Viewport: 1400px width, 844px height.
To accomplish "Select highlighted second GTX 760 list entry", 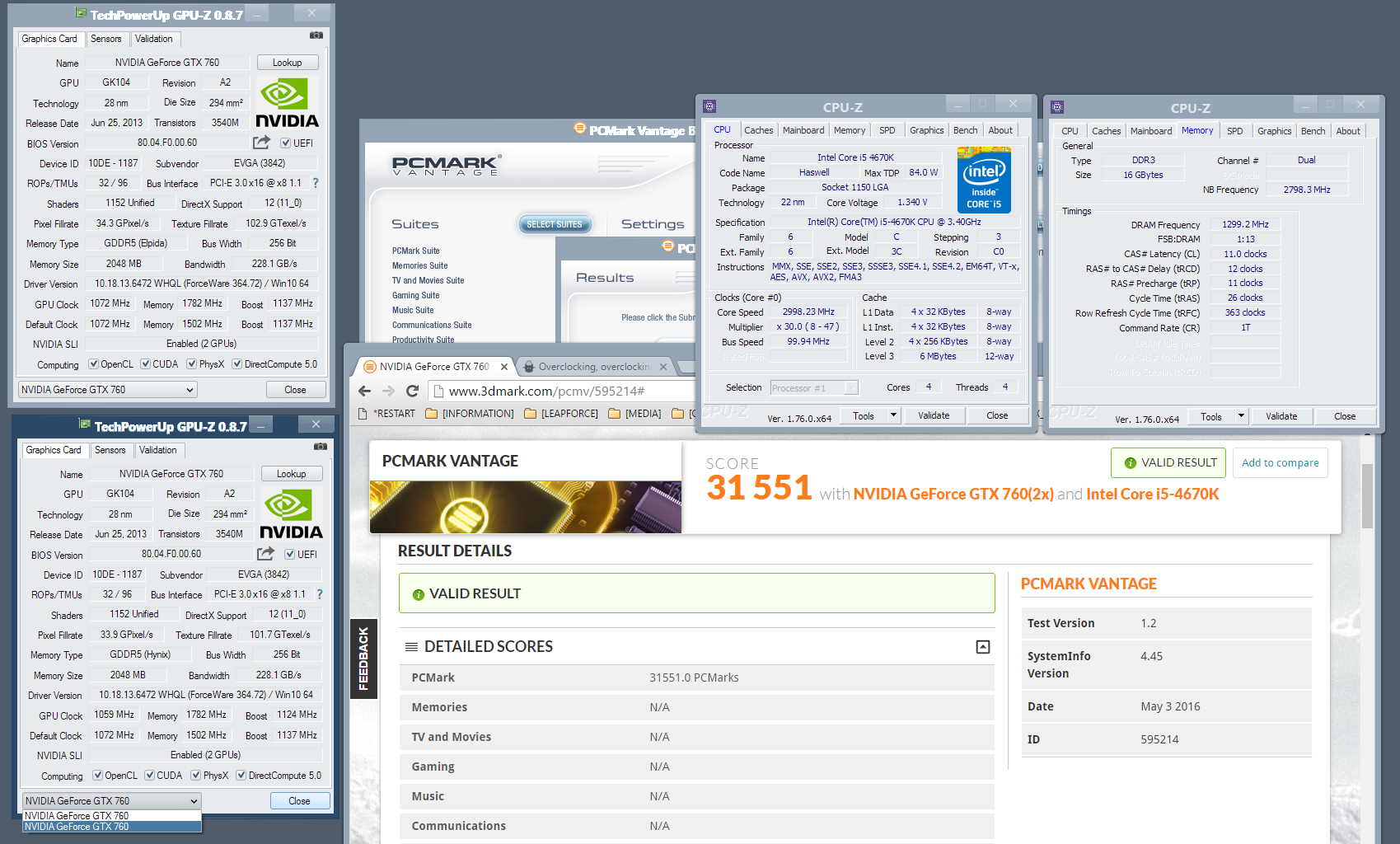I will point(111,827).
